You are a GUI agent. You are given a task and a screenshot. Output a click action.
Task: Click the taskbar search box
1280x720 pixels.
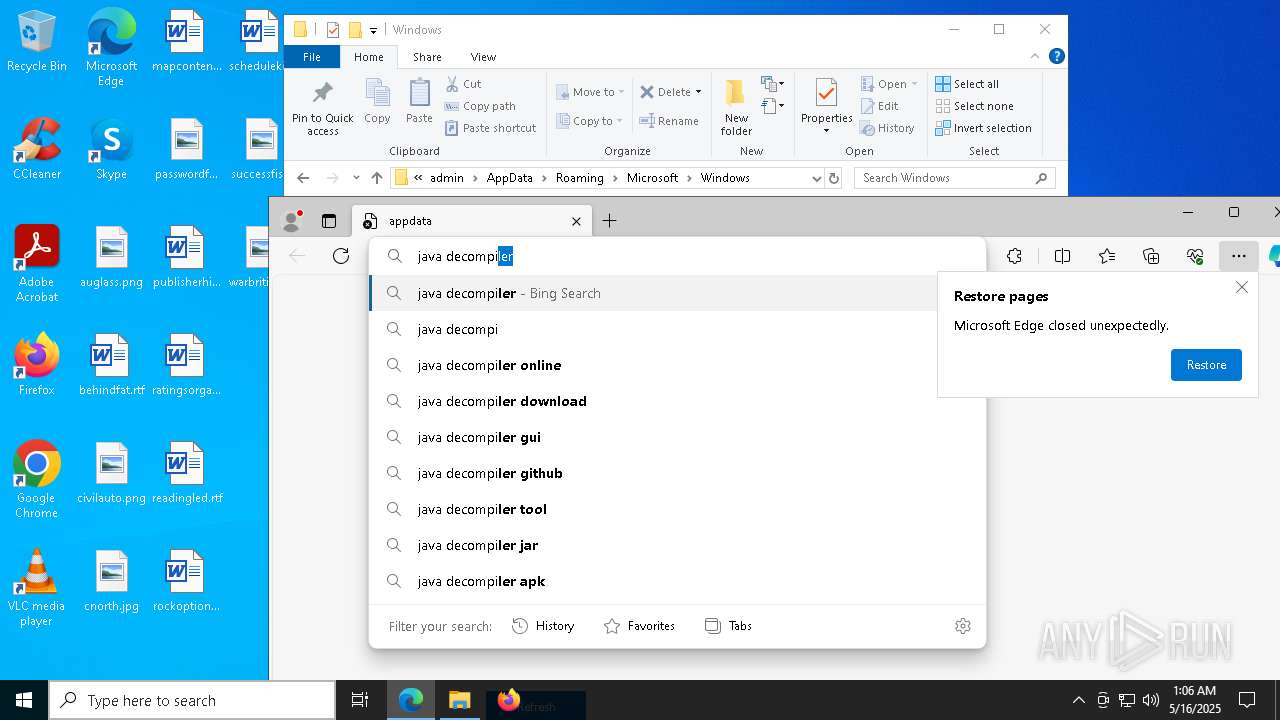[192, 701]
